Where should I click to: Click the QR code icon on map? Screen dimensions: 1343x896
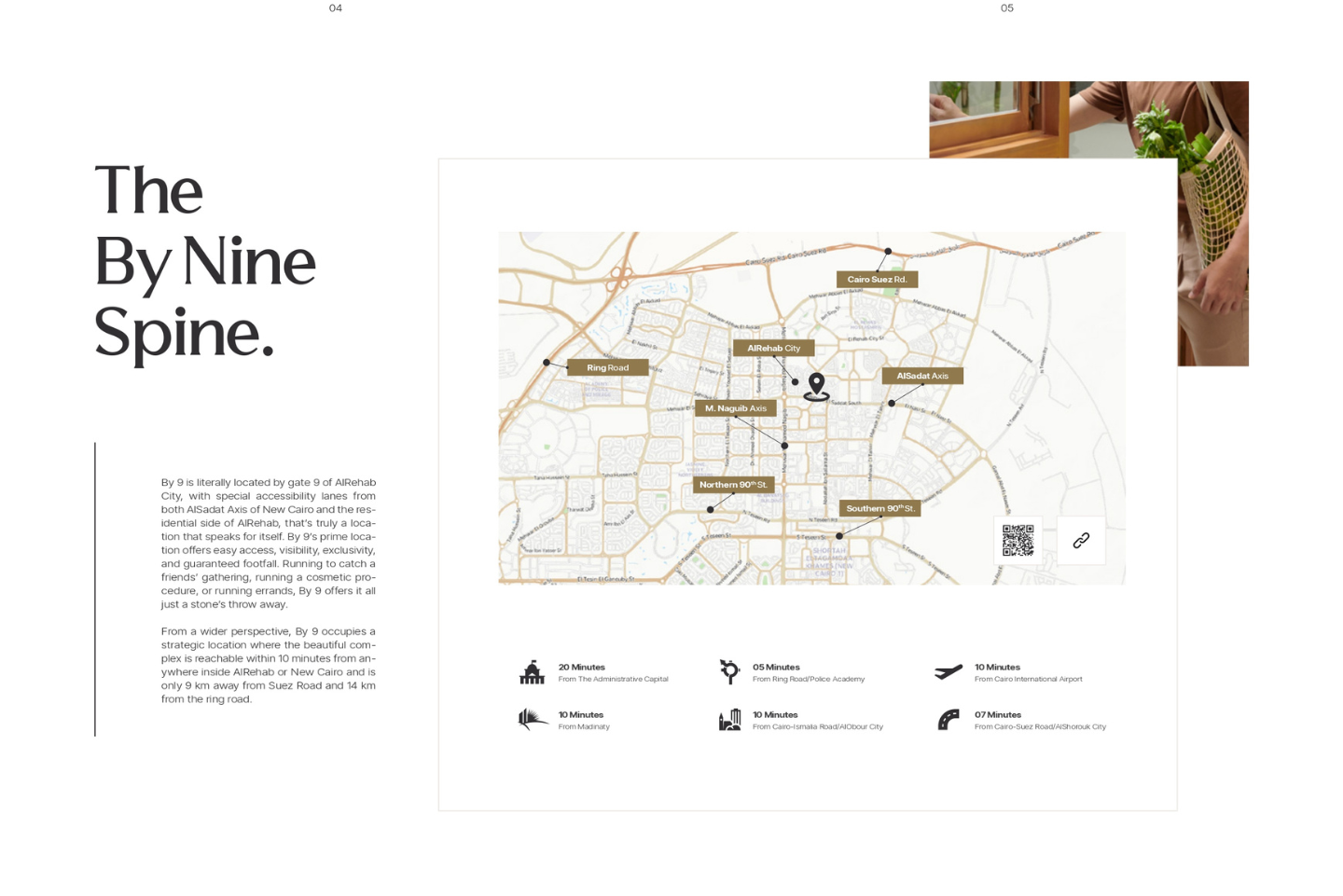pyautogui.click(x=1018, y=540)
